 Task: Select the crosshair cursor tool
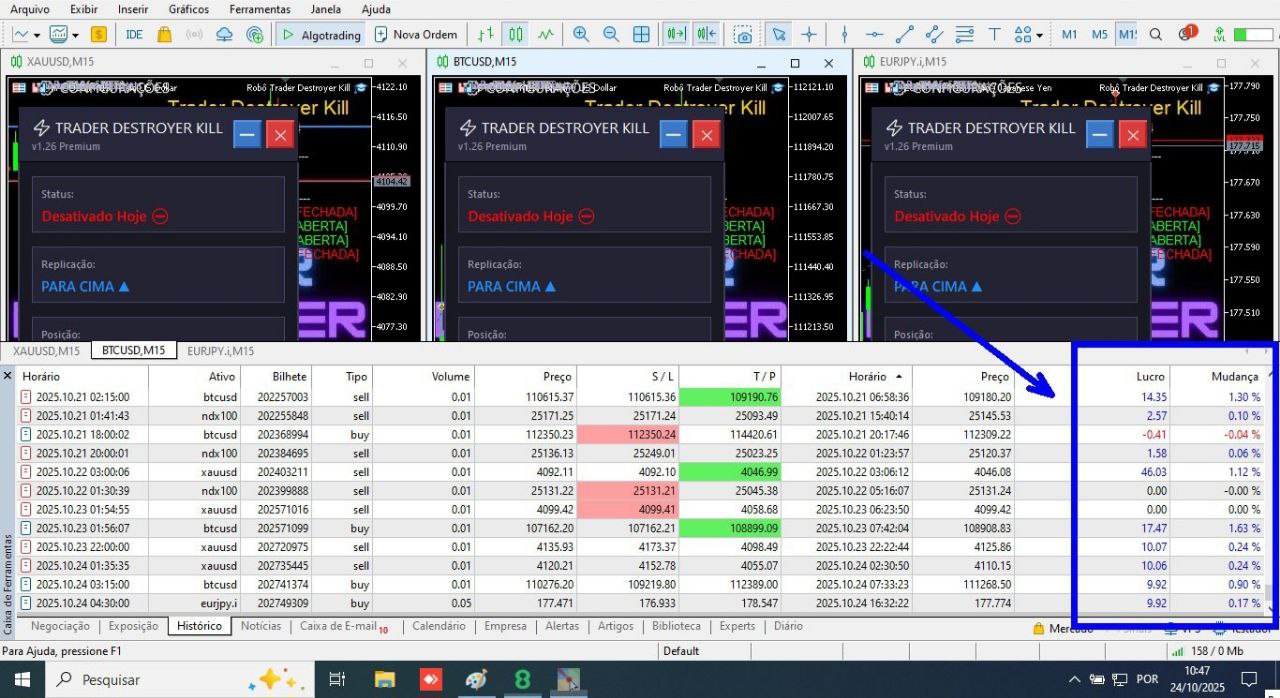coord(809,34)
